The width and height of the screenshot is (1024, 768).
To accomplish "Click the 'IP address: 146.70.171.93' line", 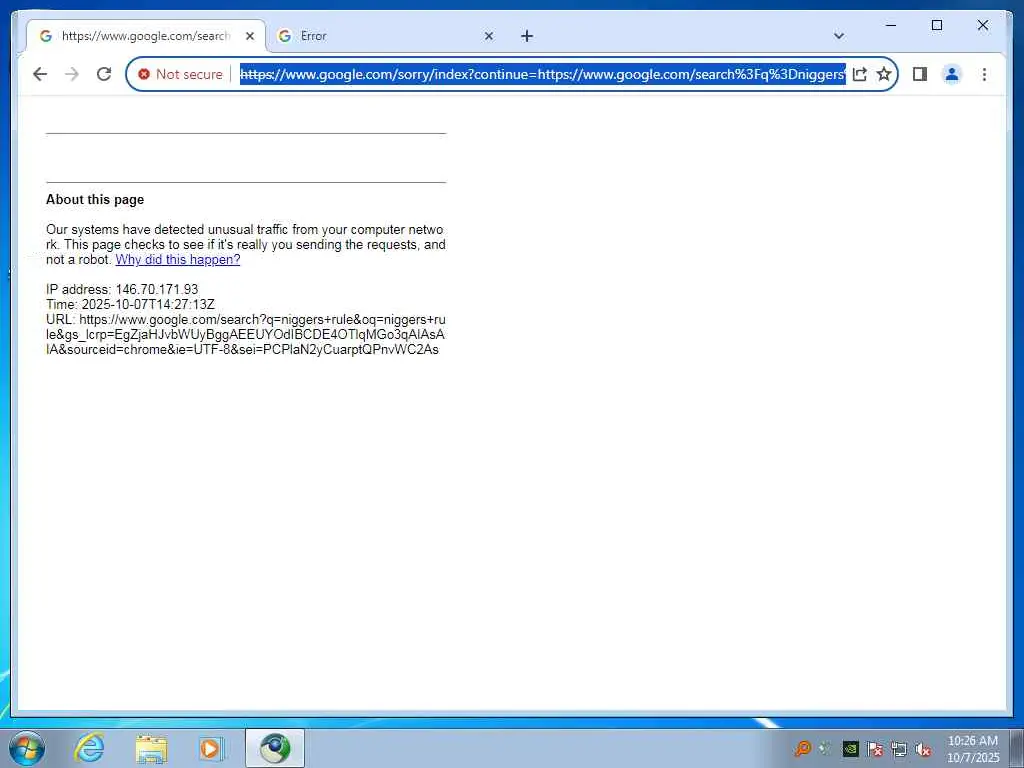I will 122,289.
